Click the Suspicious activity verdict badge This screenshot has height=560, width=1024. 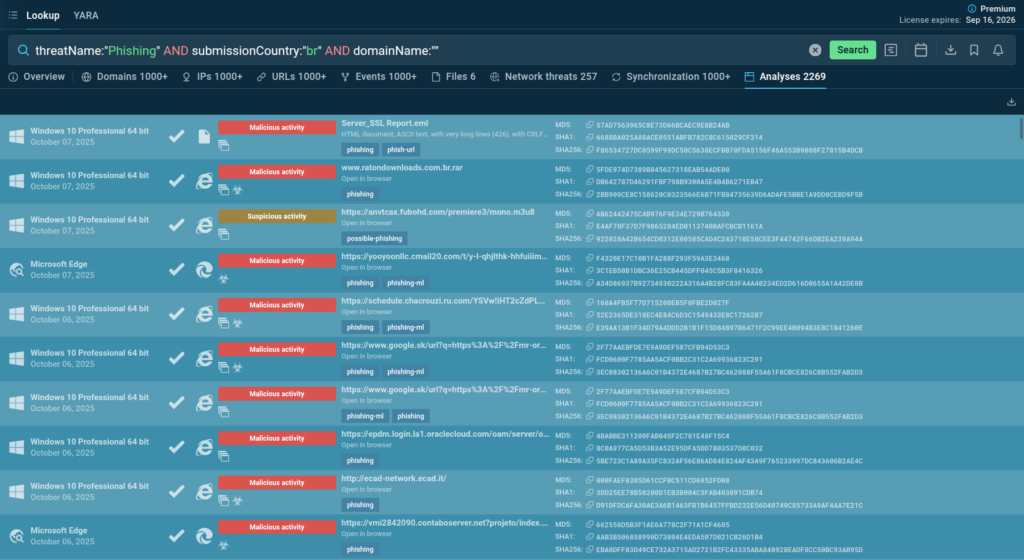[x=277, y=216]
